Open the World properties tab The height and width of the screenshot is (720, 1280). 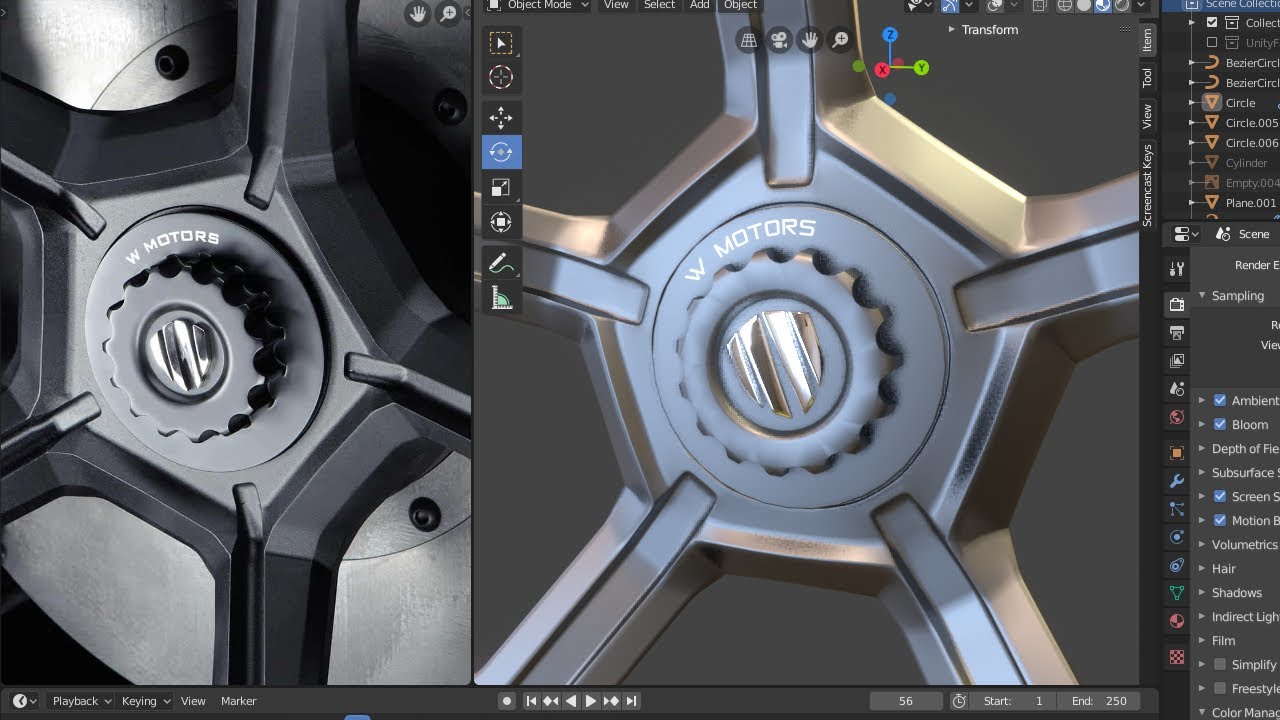tap(1177, 417)
